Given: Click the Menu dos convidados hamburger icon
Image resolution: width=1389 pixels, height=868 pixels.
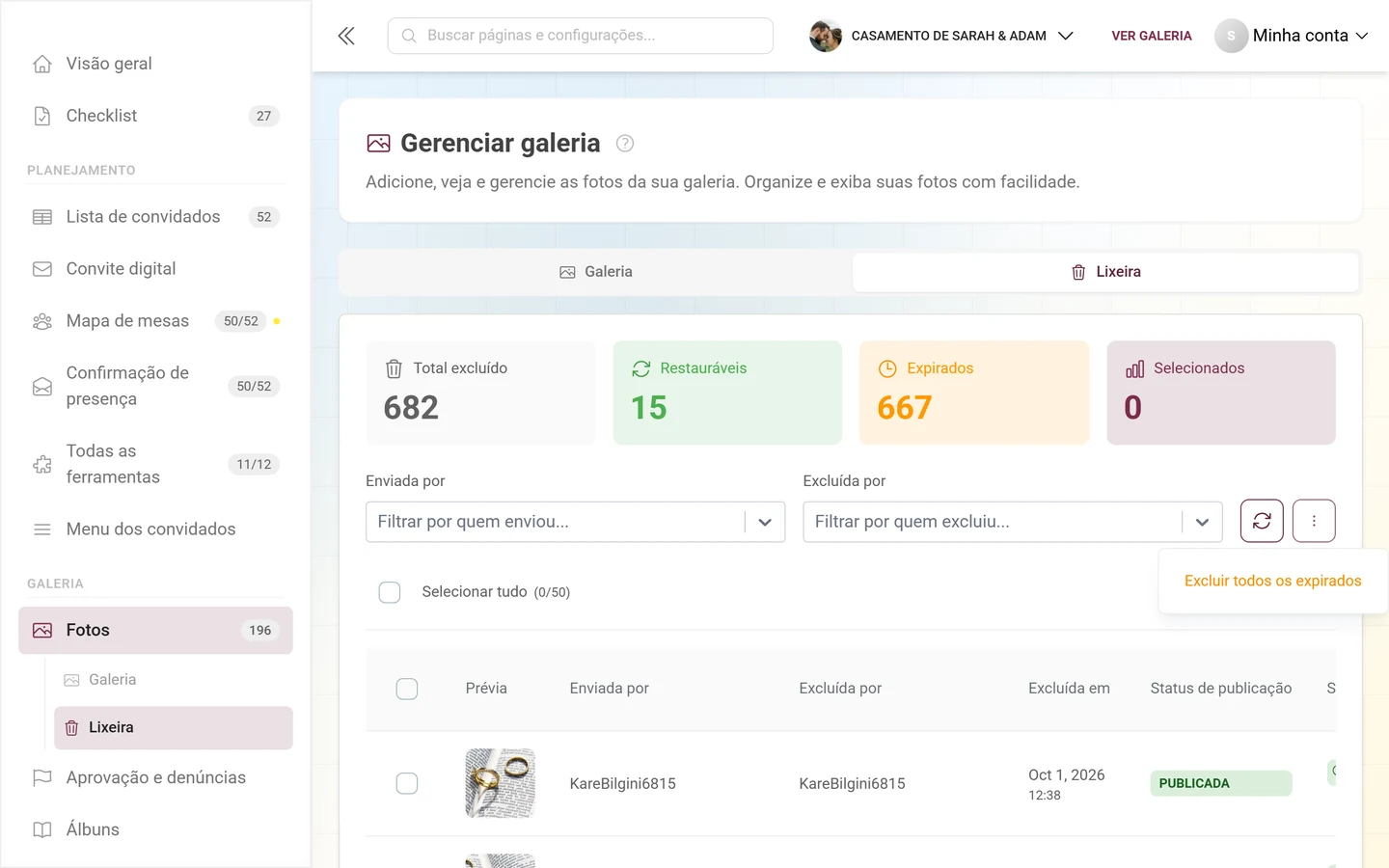Looking at the screenshot, I should (x=42, y=529).
